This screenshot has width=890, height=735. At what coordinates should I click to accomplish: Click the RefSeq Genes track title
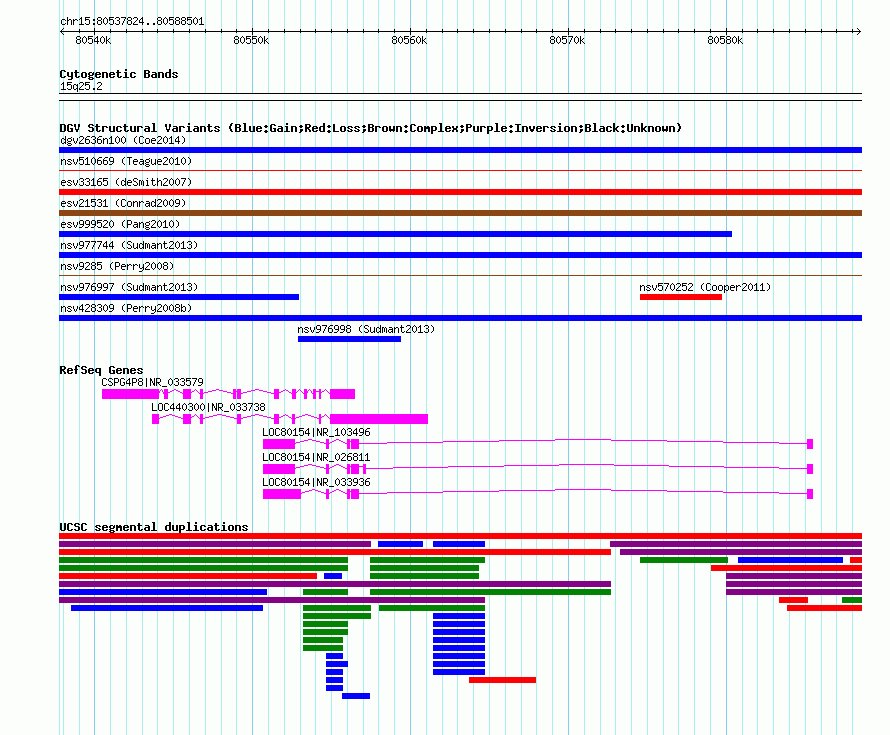(x=101, y=370)
